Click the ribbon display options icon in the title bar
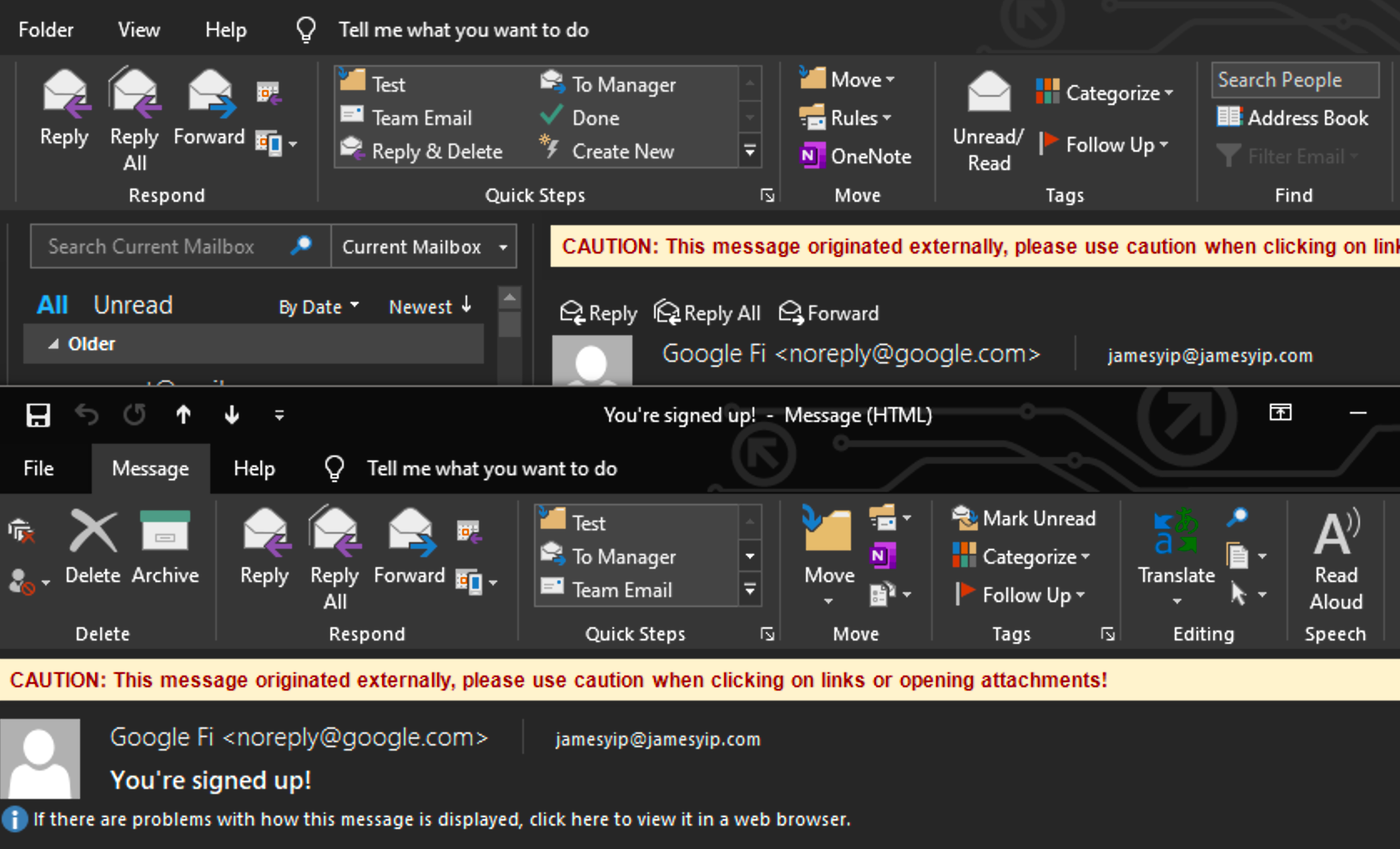 pyautogui.click(x=1281, y=412)
